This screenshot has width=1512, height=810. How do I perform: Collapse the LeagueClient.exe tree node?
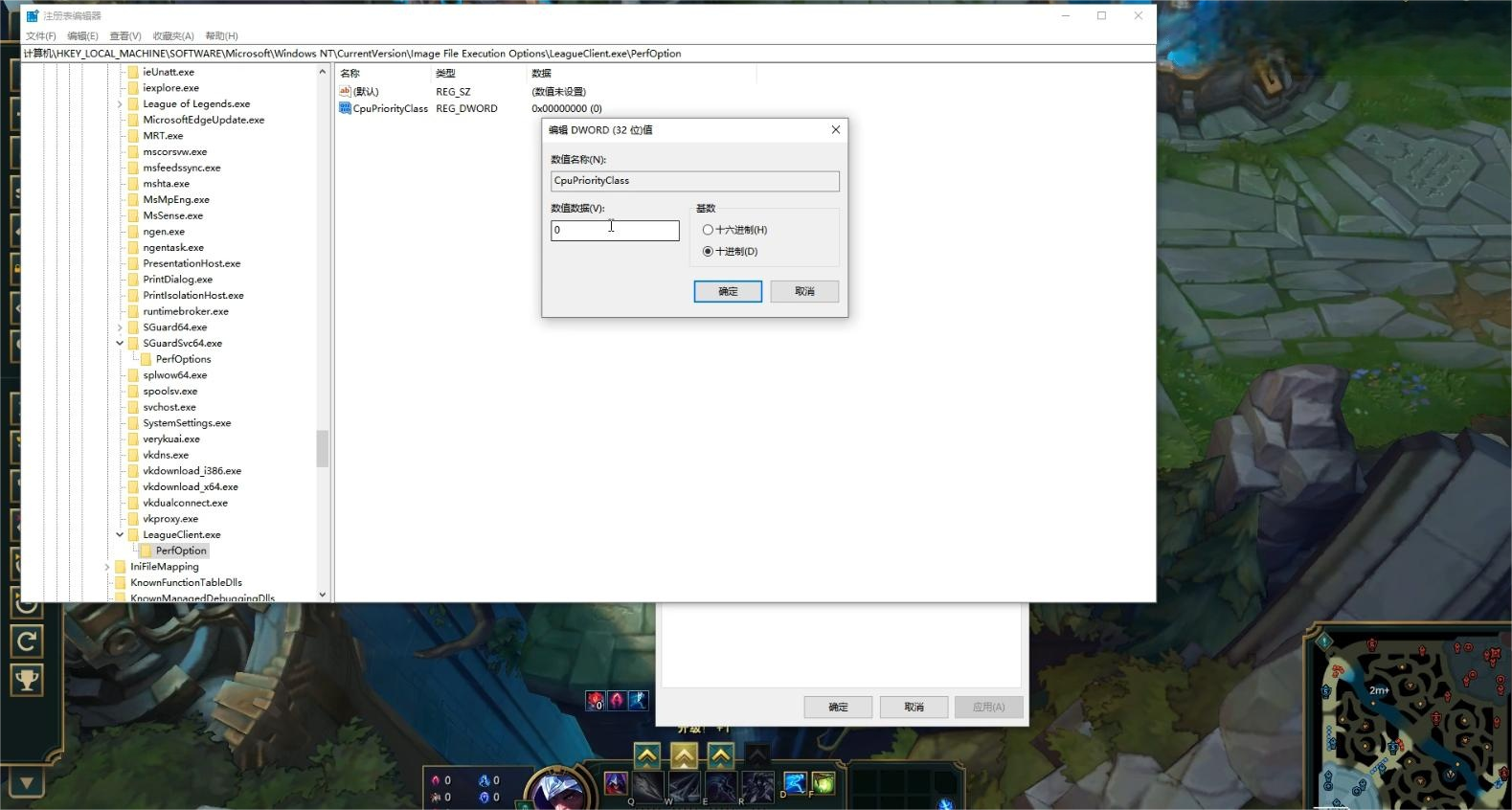pyautogui.click(x=120, y=534)
